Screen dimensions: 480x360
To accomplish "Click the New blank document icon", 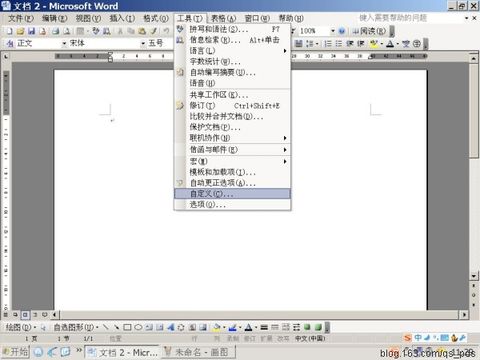I will tap(10, 31).
